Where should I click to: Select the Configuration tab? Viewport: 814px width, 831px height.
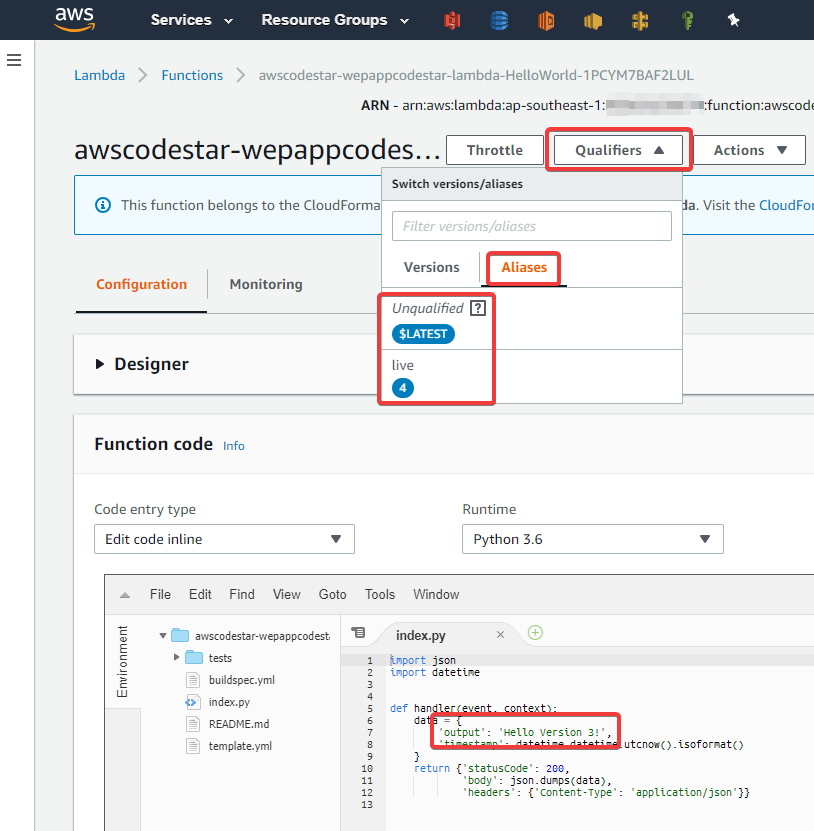tap(141, 285)
